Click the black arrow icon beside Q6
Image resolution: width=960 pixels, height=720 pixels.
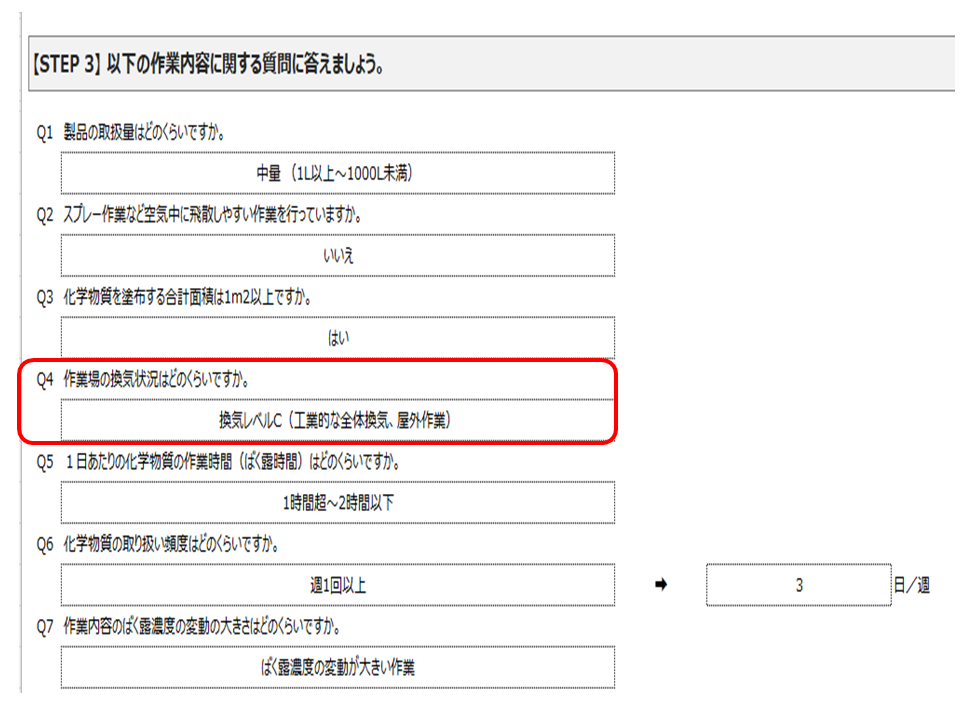tap(660, 585)
